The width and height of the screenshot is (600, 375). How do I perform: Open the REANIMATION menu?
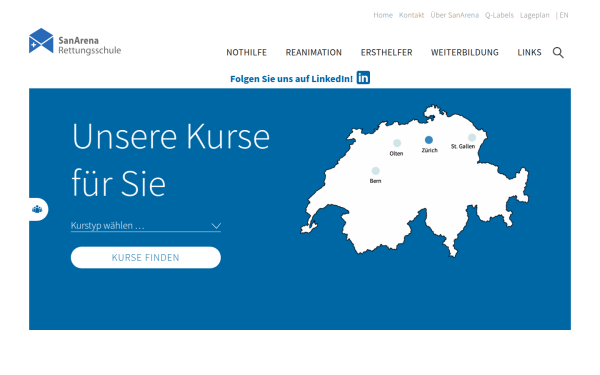[x=314, y=52]
